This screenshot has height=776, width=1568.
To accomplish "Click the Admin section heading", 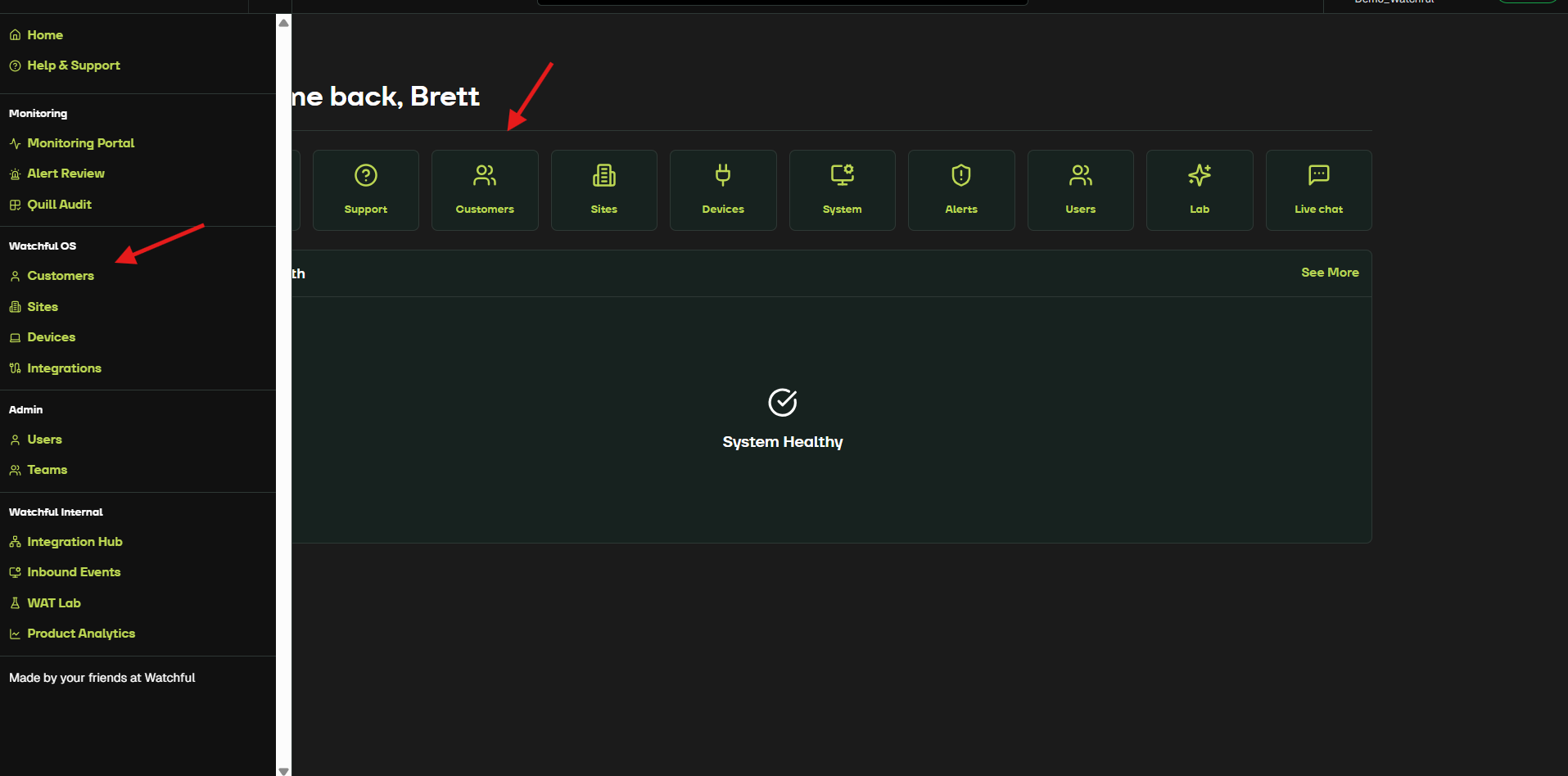I will point(26,410).
